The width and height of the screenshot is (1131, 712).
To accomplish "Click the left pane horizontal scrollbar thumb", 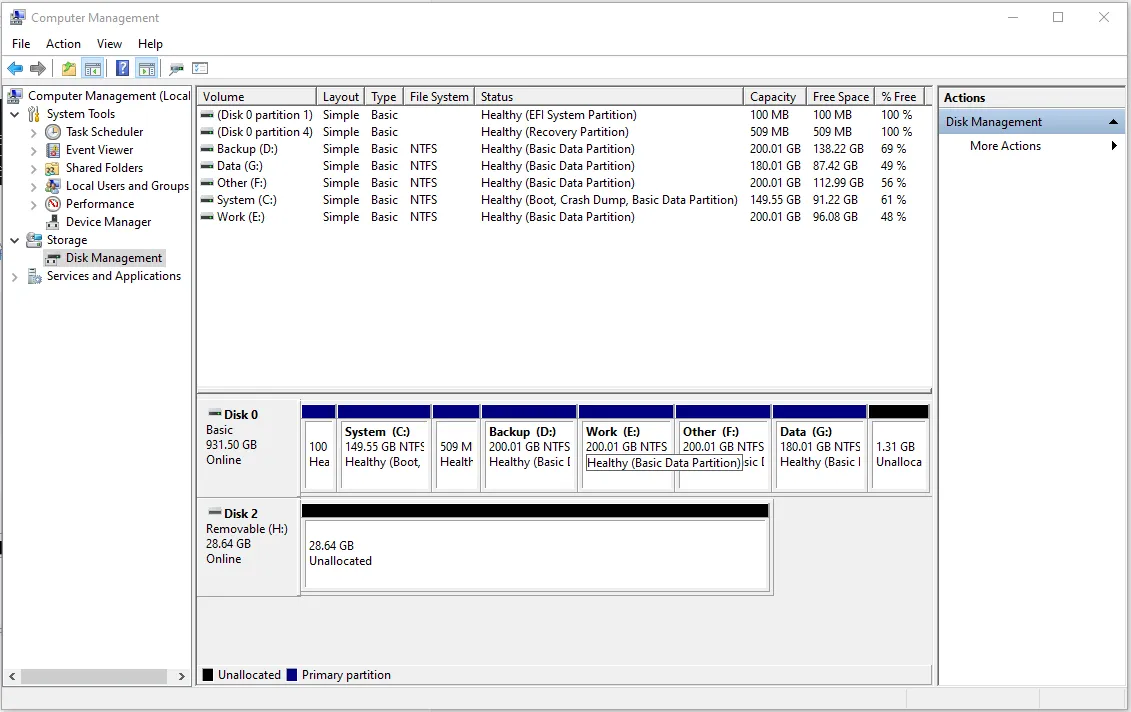I will (94, 676).
